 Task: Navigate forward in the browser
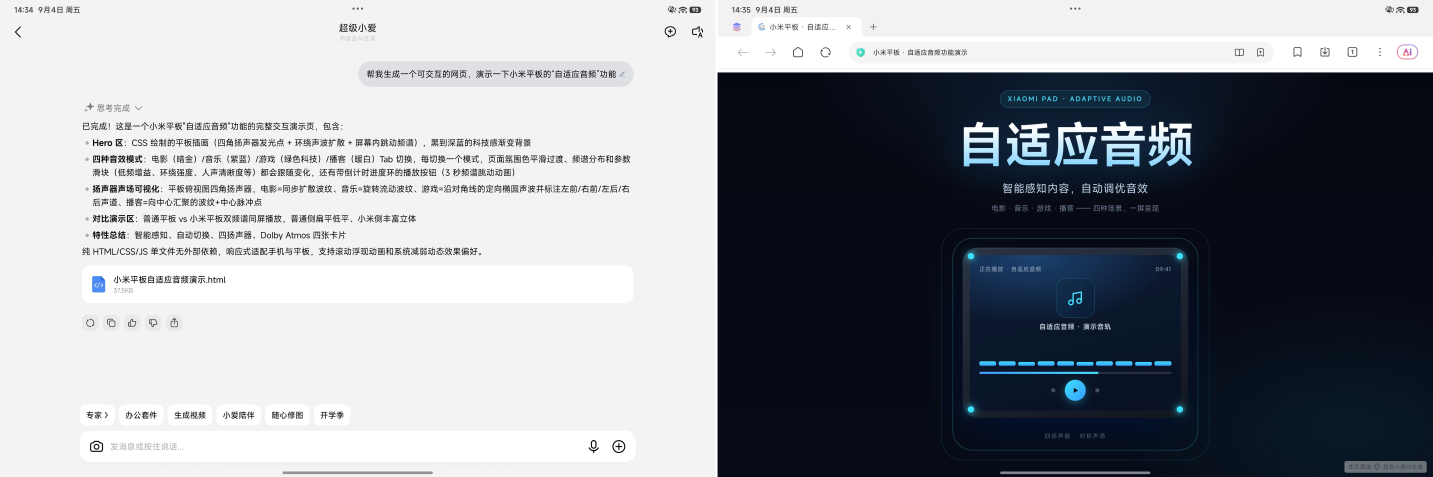[770, 52]
